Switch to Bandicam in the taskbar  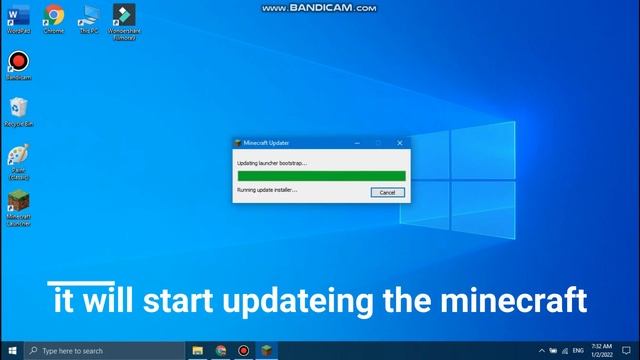pos(244,351)
